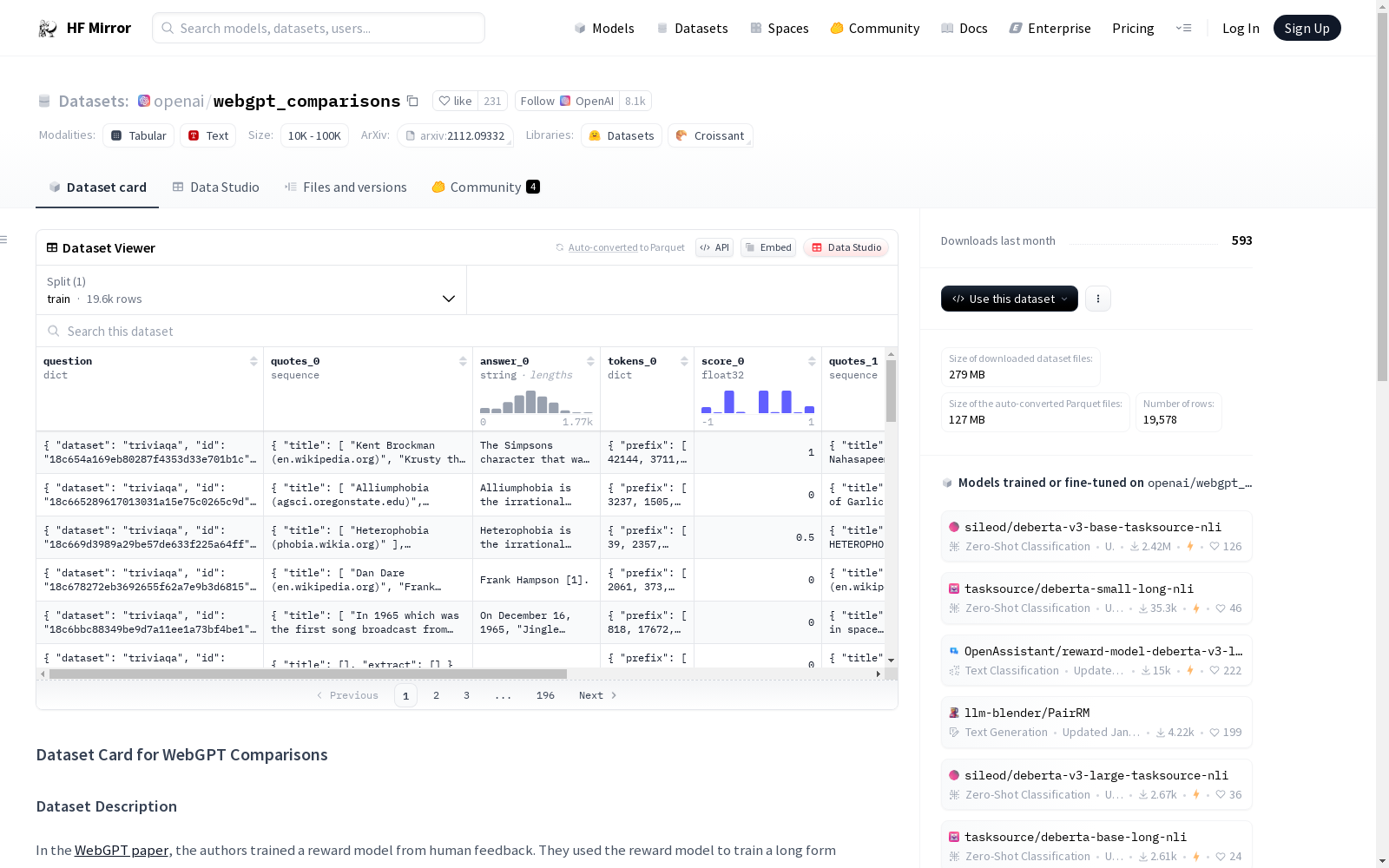Viewport: 1389px width, 868px height.
Task: Sort by the quotes_0 column sort icon
Action: (x=463, y=361)
